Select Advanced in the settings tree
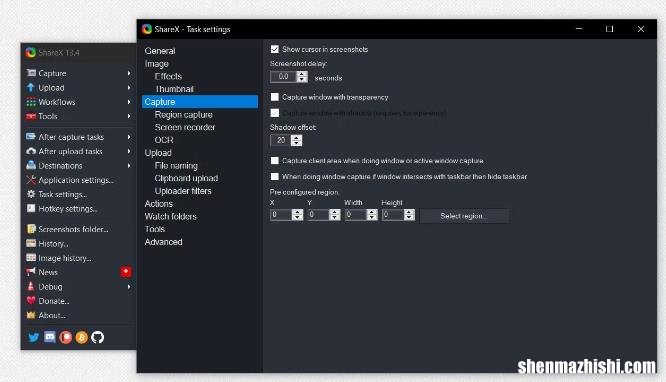Screen dimensions: 666x382 tap(163, 242)
